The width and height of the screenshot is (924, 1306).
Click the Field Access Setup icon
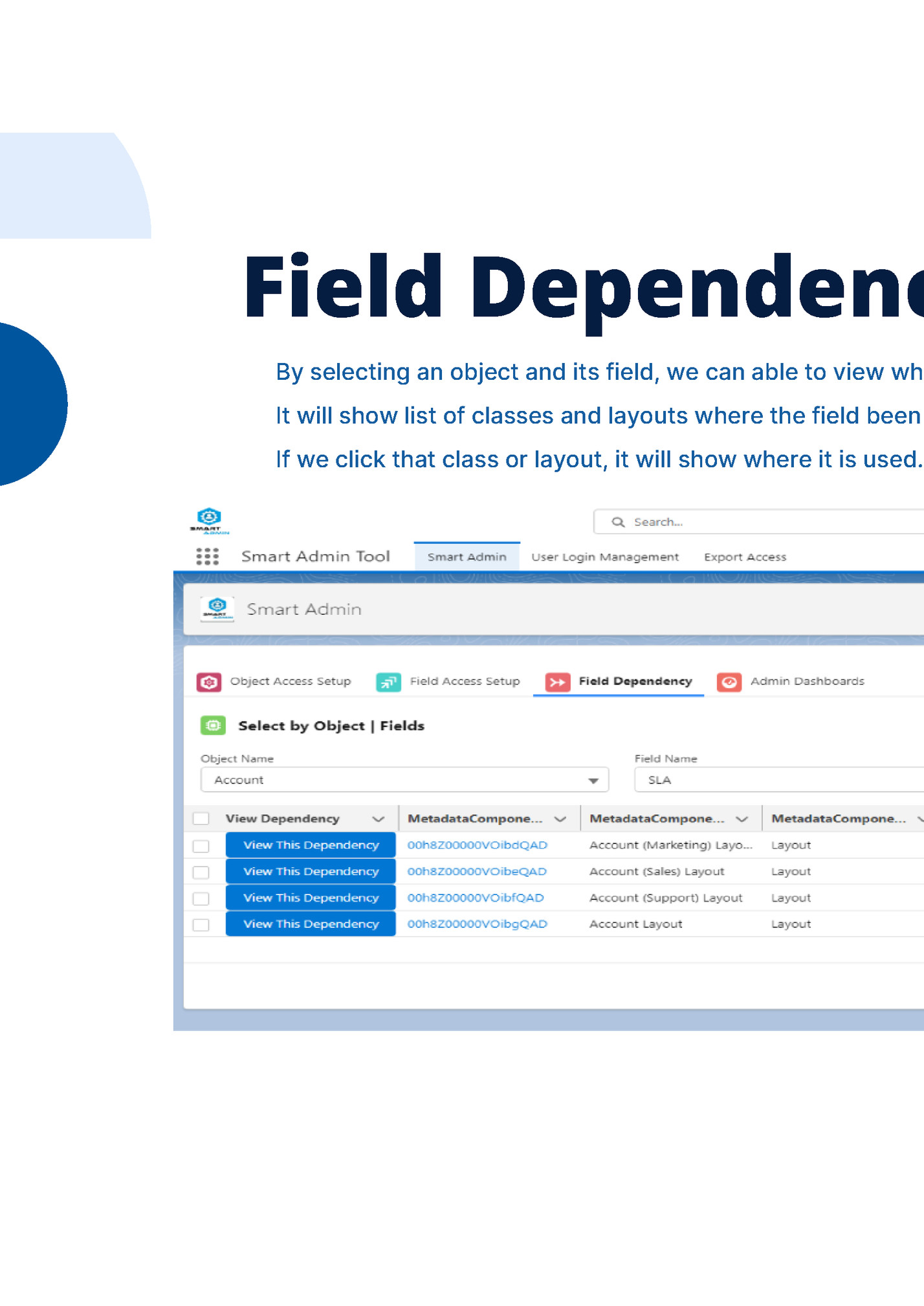[x=388, y=681]
